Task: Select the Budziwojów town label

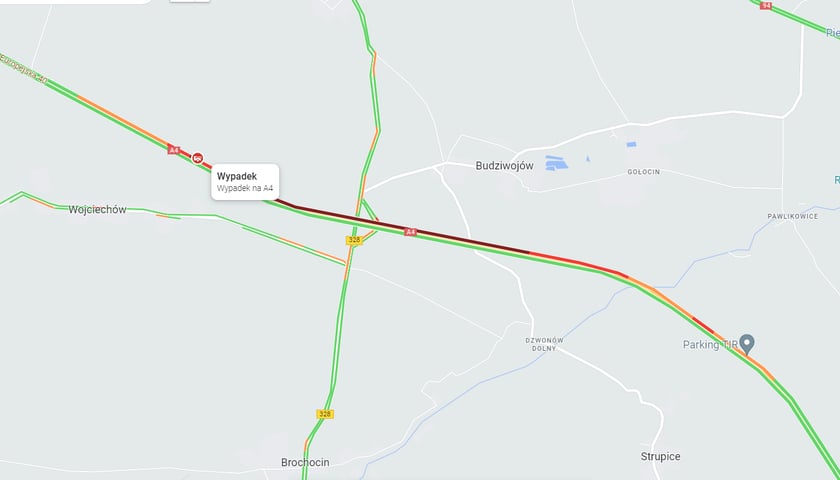Action: (504, 166)
